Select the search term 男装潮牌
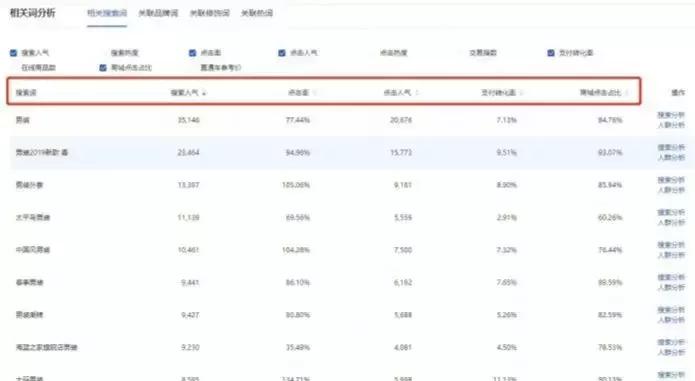 click(29, 315)
